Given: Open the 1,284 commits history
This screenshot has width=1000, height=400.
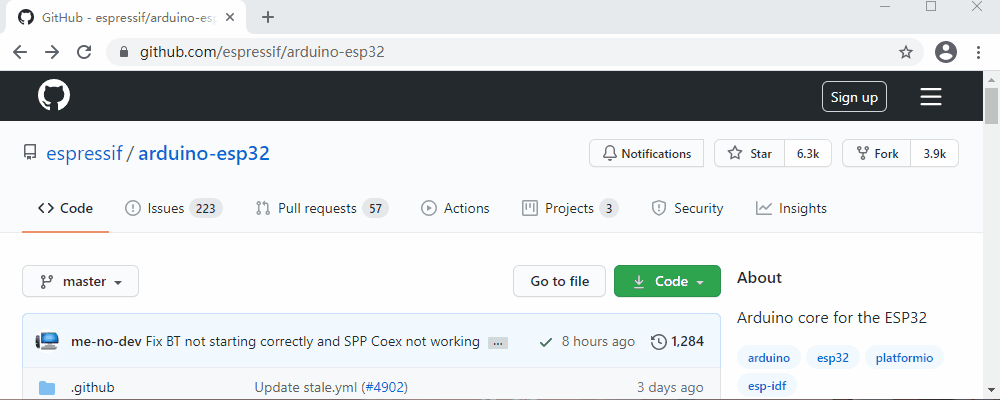Looking at the screenshot, I should (677, 342).
